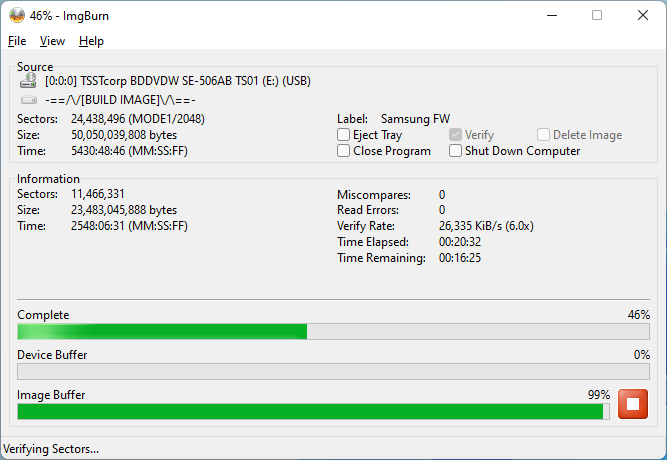The height and width of the screenshot is (460, 667).
Task: Minimize the ImgBurn window
Action: pos(551,15)
